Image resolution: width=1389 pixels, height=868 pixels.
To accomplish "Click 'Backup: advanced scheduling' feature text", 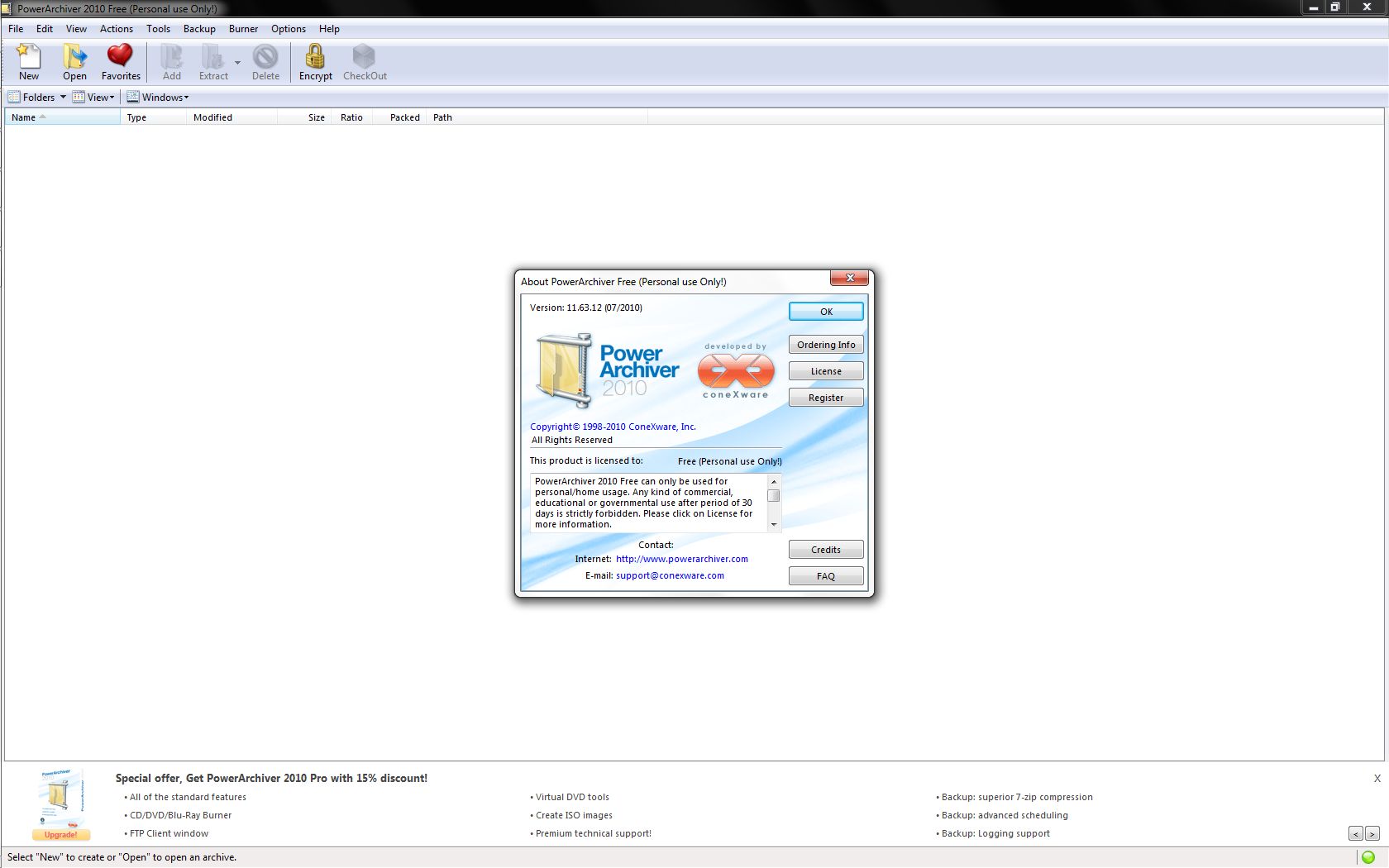I will pyautogui.click(x=1005, y=815).
